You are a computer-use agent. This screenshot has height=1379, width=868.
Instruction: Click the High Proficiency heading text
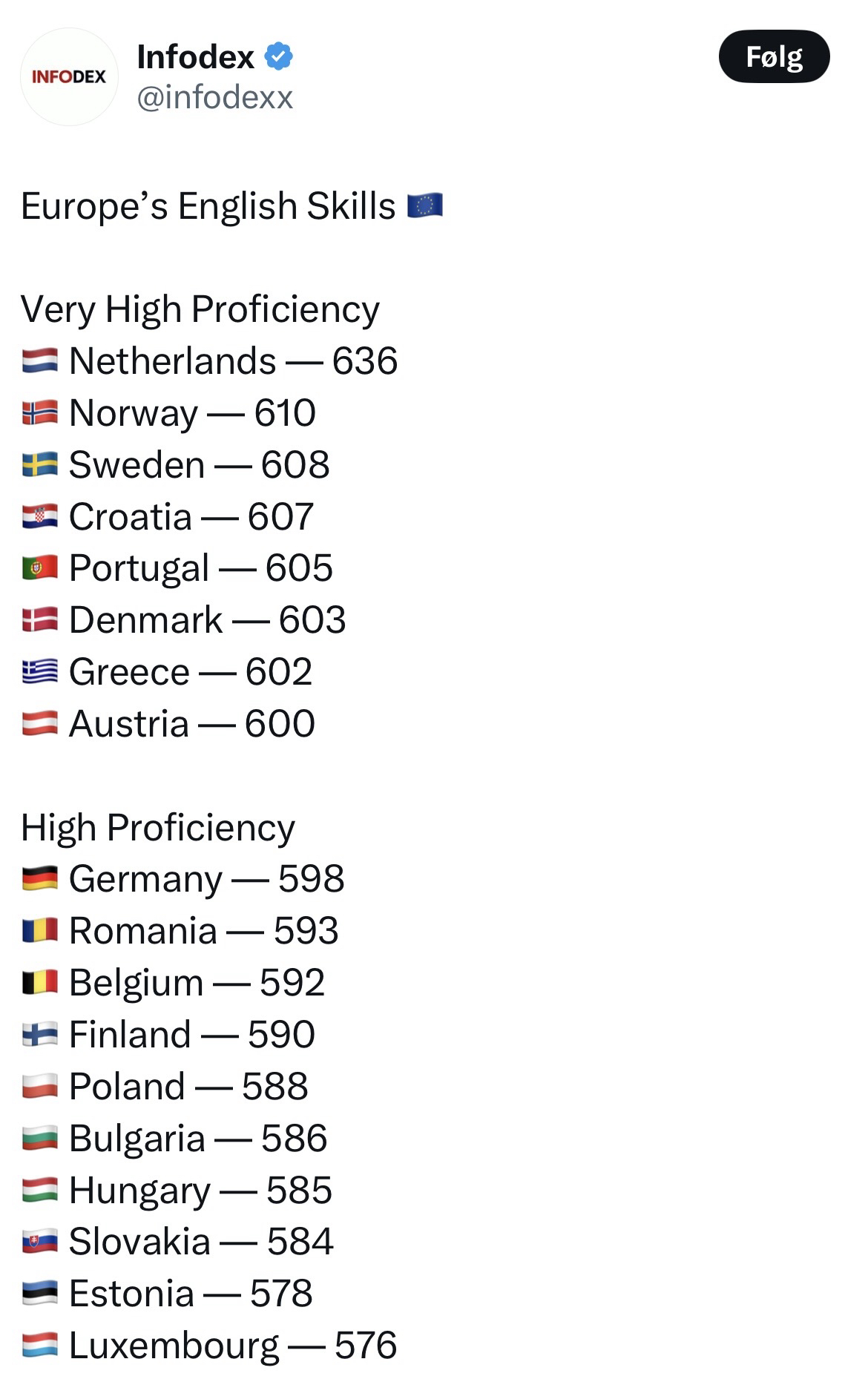(x=158, y=828)
